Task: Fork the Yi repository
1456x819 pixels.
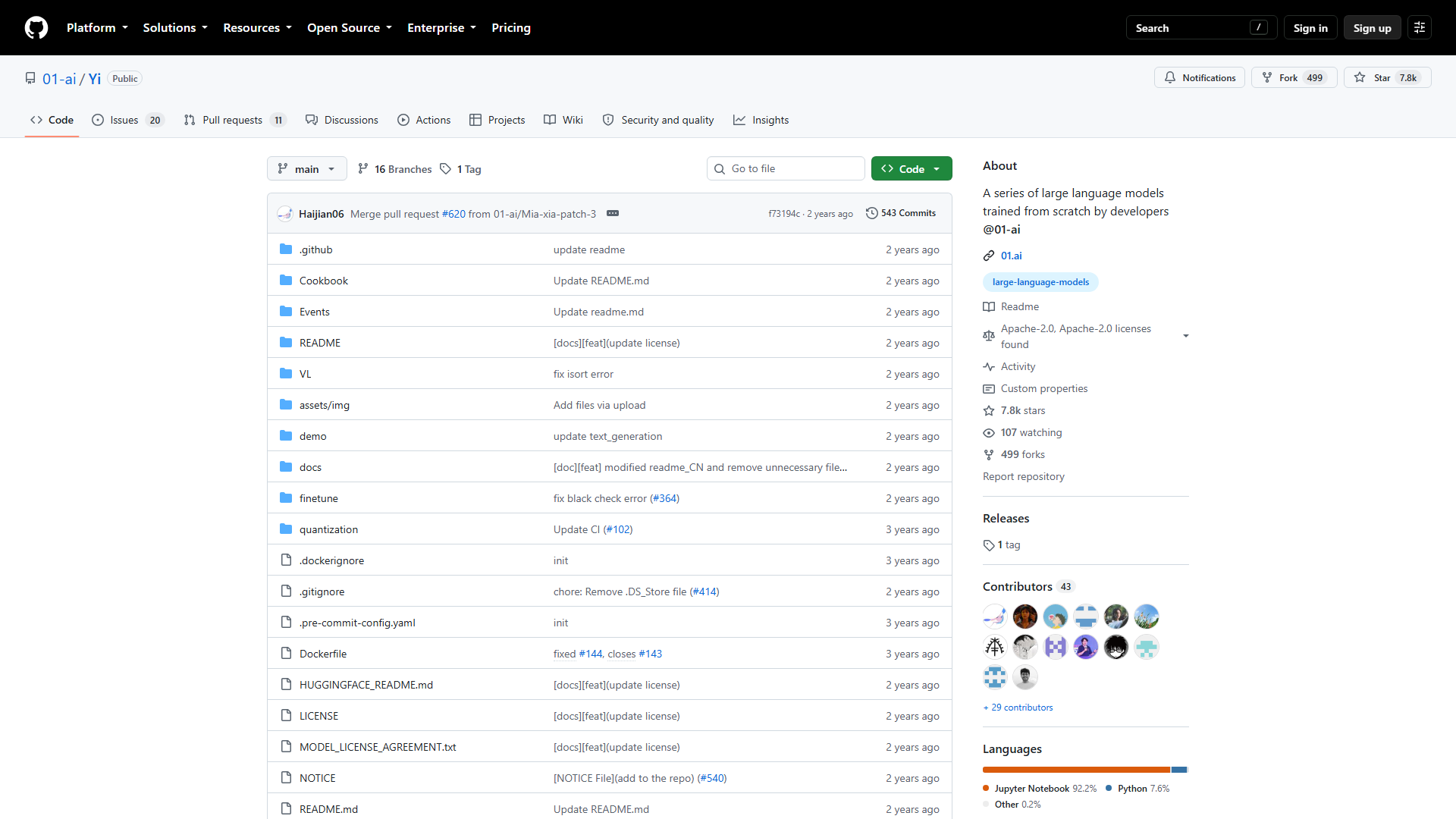Action: pos(1294,78)
